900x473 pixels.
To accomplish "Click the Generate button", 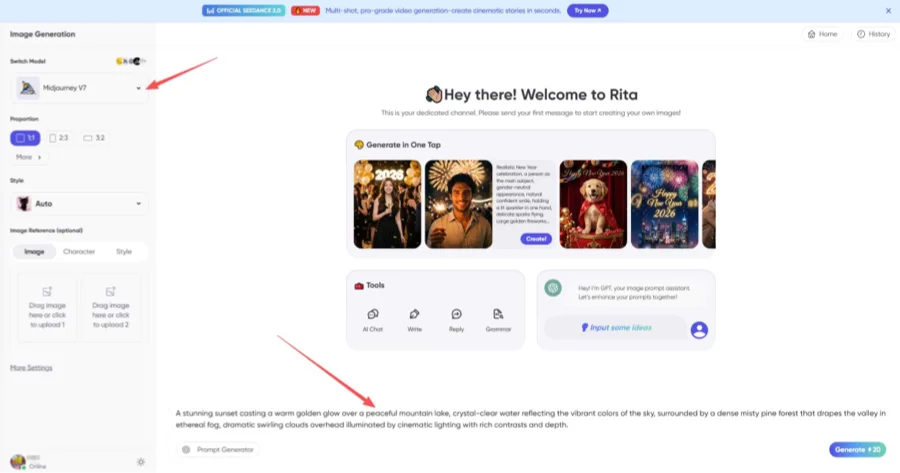I will [x=857, y=449].
